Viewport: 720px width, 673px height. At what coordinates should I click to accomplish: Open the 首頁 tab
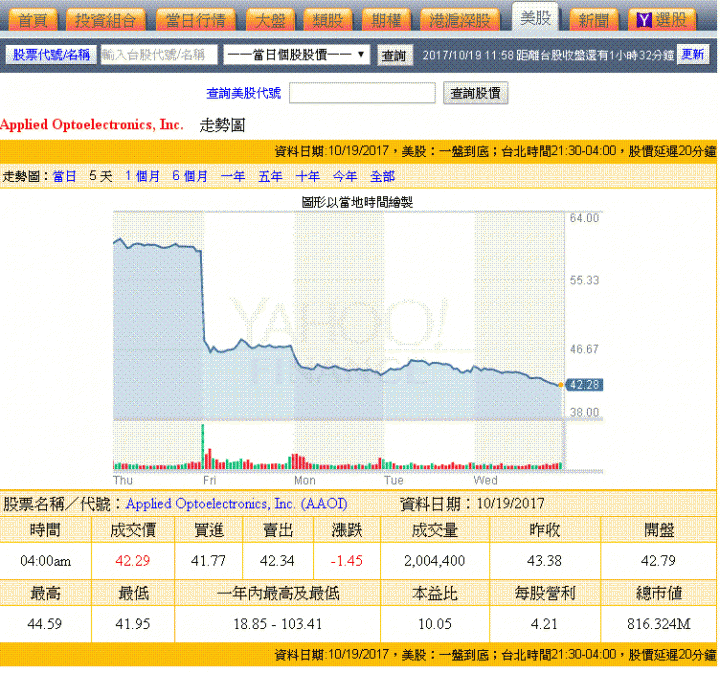32,21
